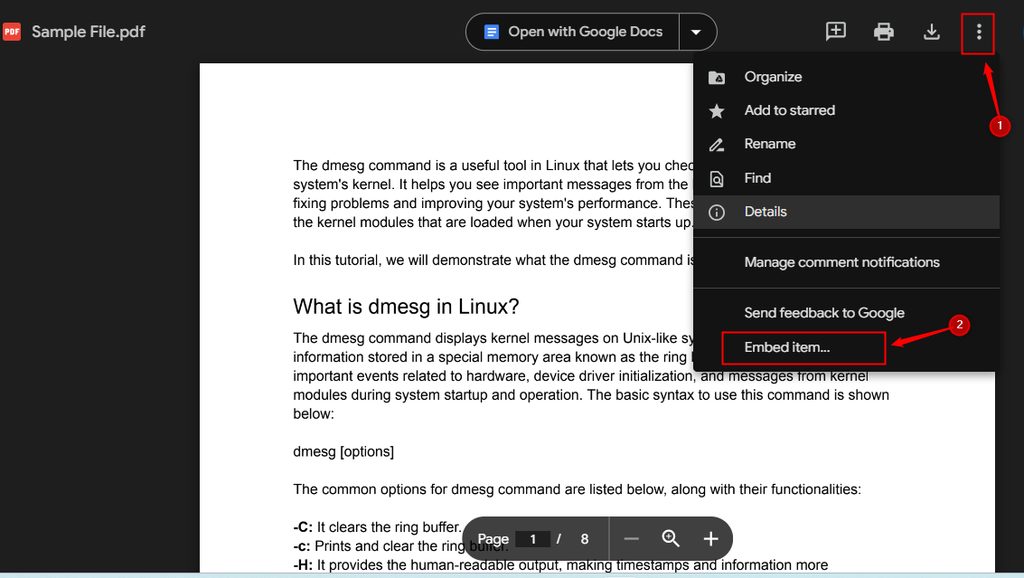Select Find in the menu
1024x578 pixels.
click(x=846, y=178)
